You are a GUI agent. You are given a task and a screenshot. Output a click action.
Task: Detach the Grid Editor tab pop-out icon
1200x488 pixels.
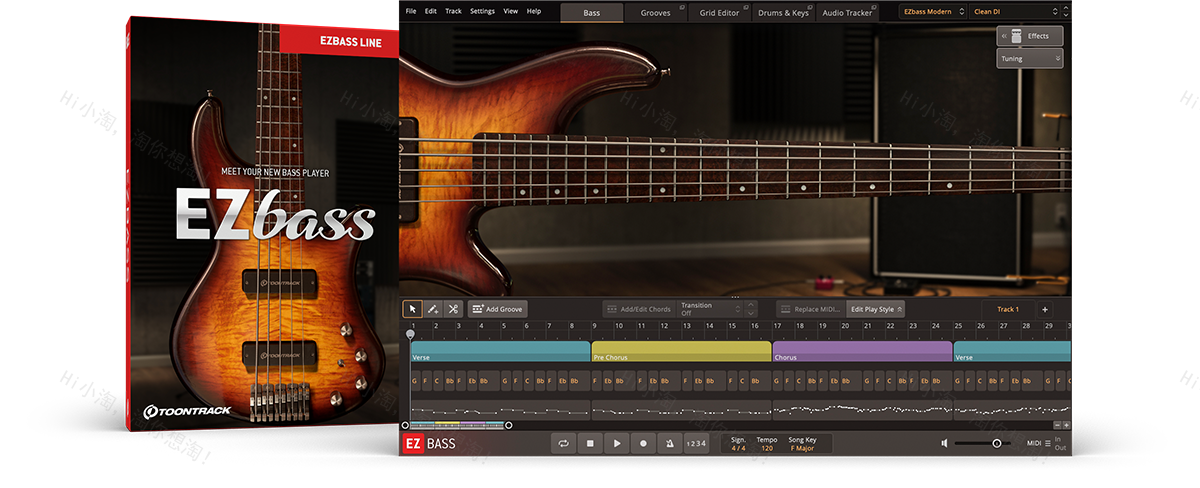point(746,8)
